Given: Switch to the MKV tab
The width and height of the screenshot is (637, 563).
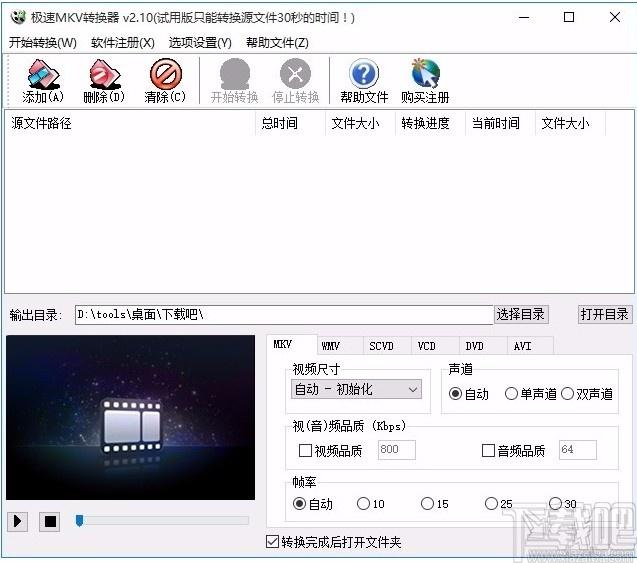Looking at the screenshot, I should tap(292, 344).
